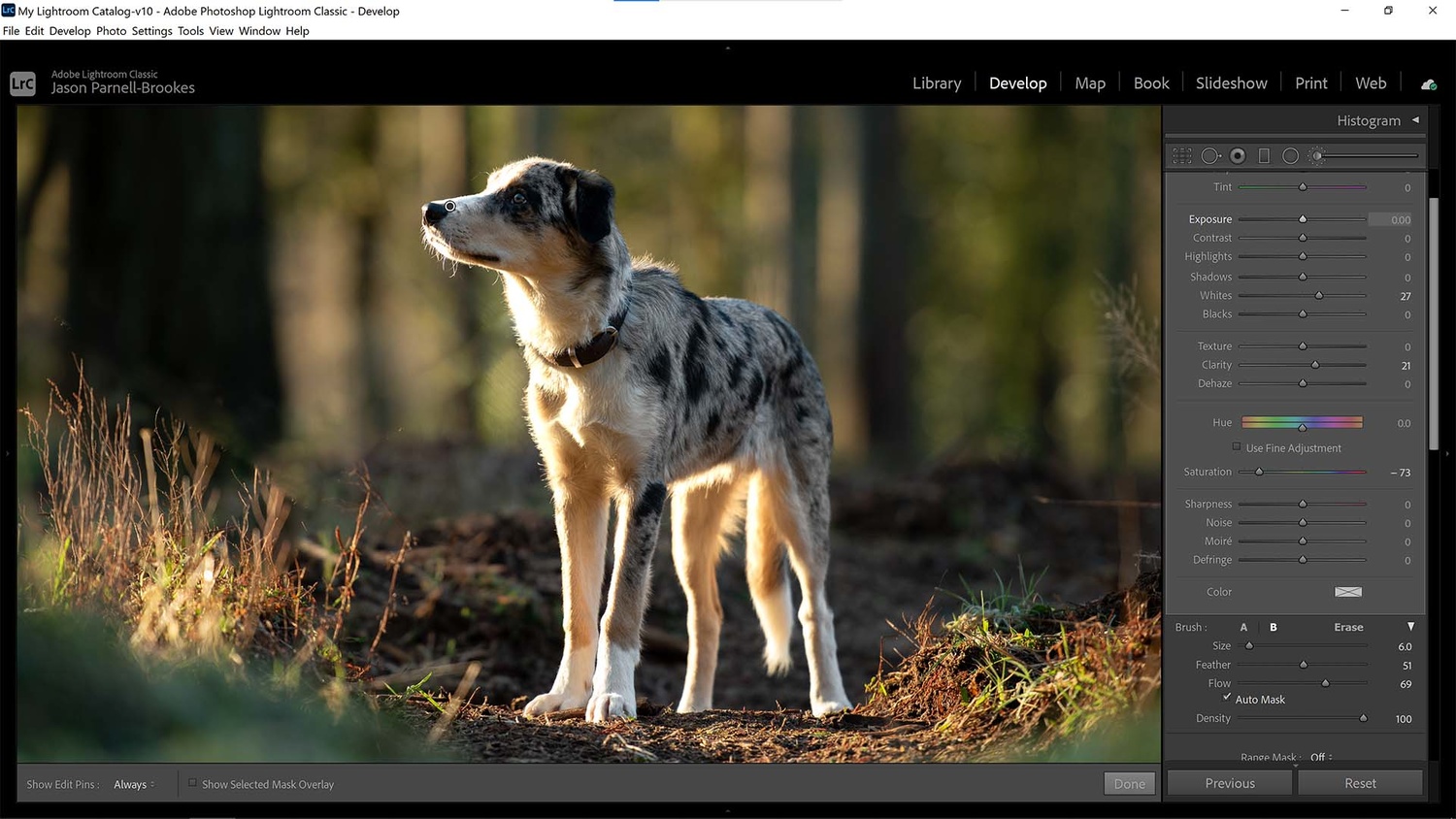
Task: Click the Sharpness slider handle
Action: click(x=1303, y=504)
